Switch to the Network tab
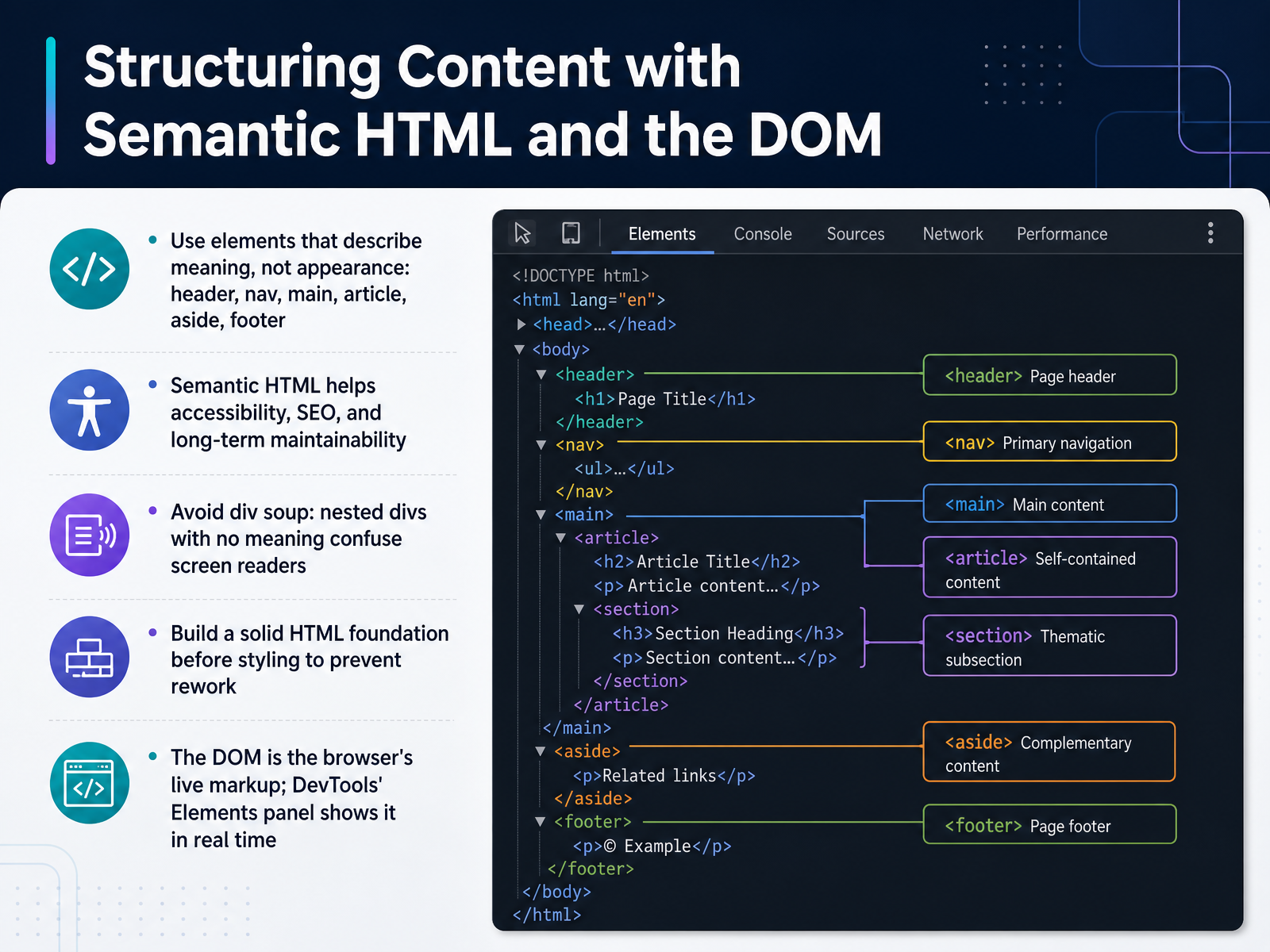Screen dimensions: 1270x952 (952, 234)
